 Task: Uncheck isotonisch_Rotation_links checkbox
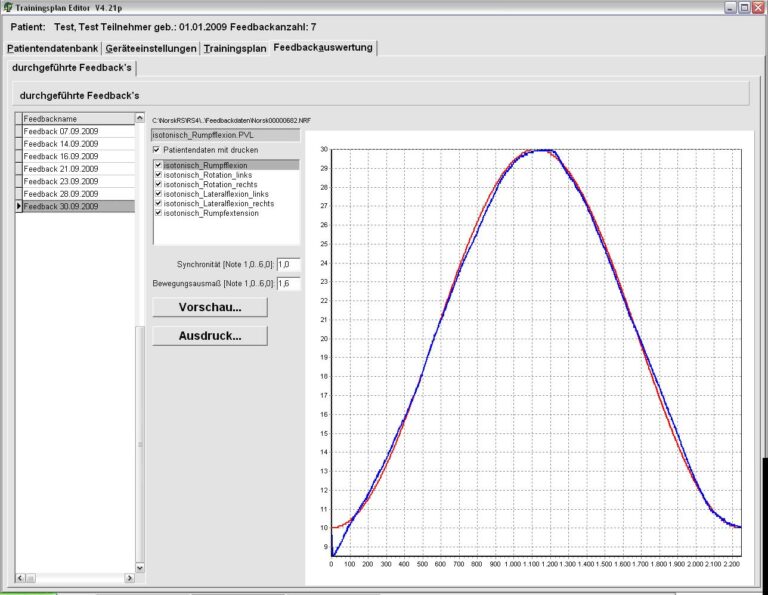point(158,174)
